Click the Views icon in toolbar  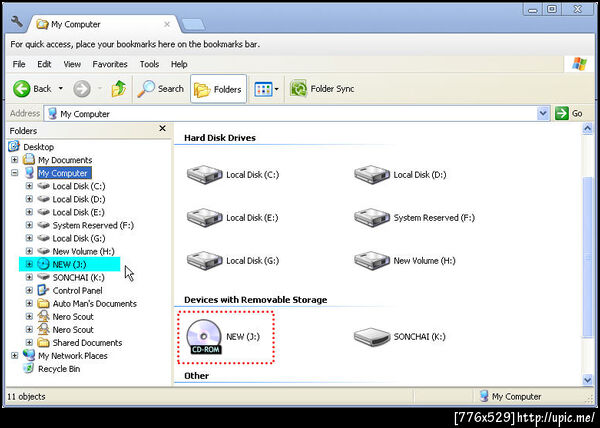(x=263, y=89)
